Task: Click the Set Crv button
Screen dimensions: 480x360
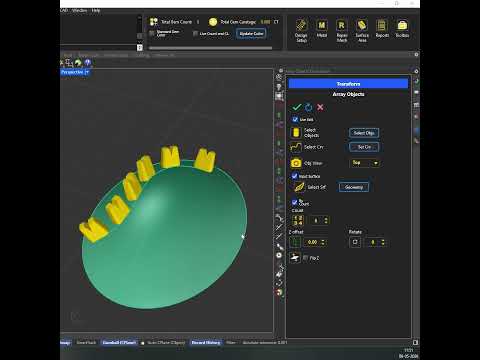Action: click(364, 147)
